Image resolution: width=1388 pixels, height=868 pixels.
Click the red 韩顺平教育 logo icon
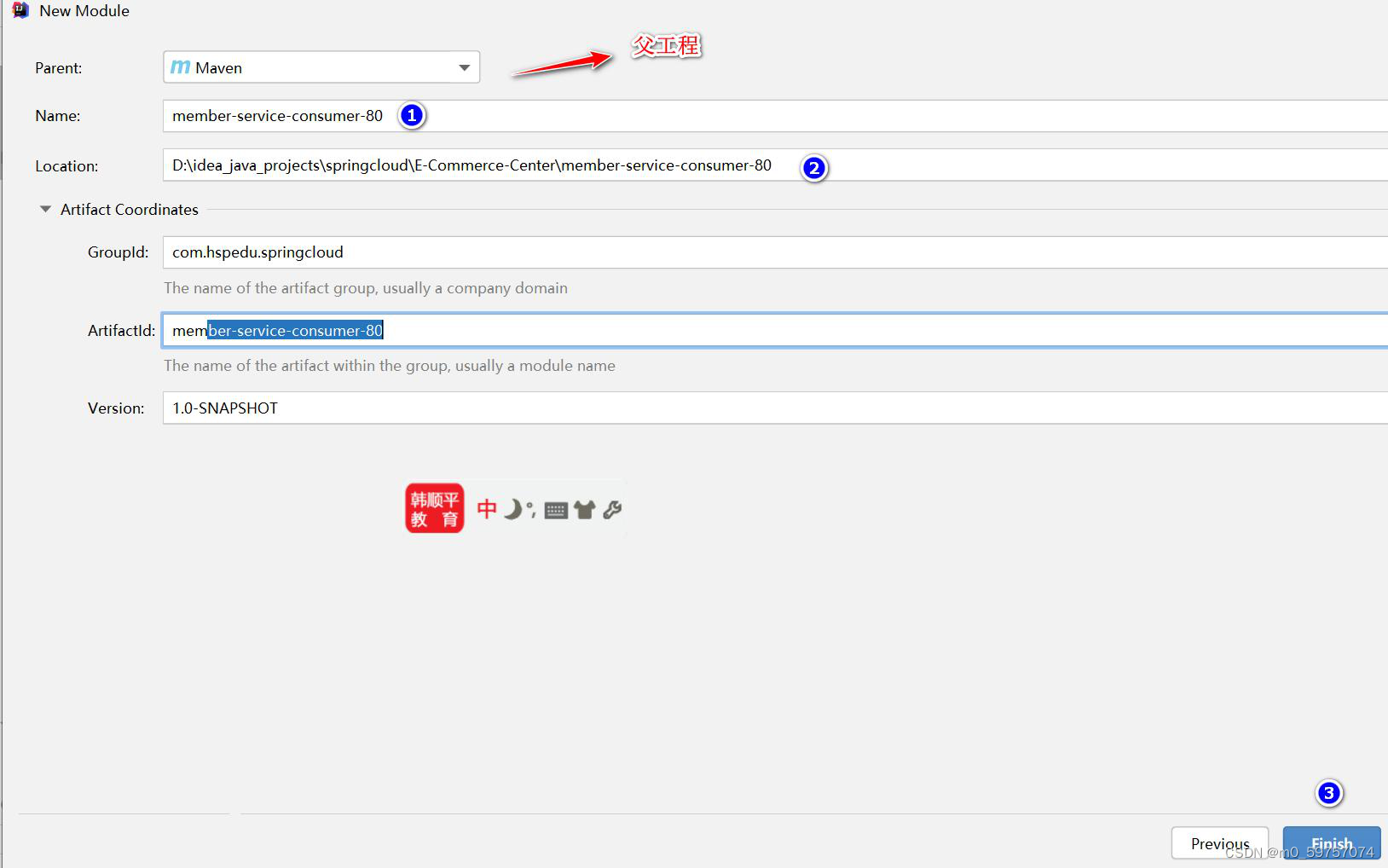[x=435, y=509]
